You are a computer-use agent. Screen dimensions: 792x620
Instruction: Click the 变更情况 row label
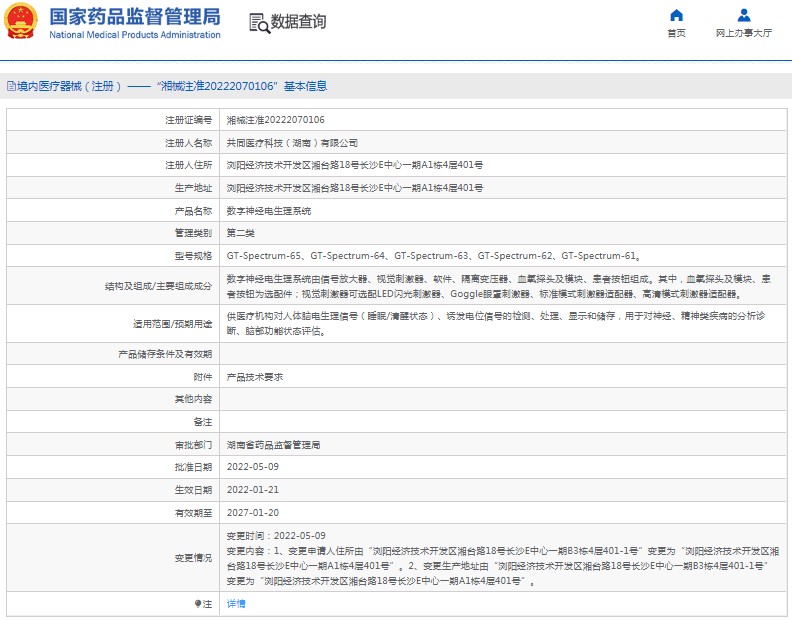193,558
